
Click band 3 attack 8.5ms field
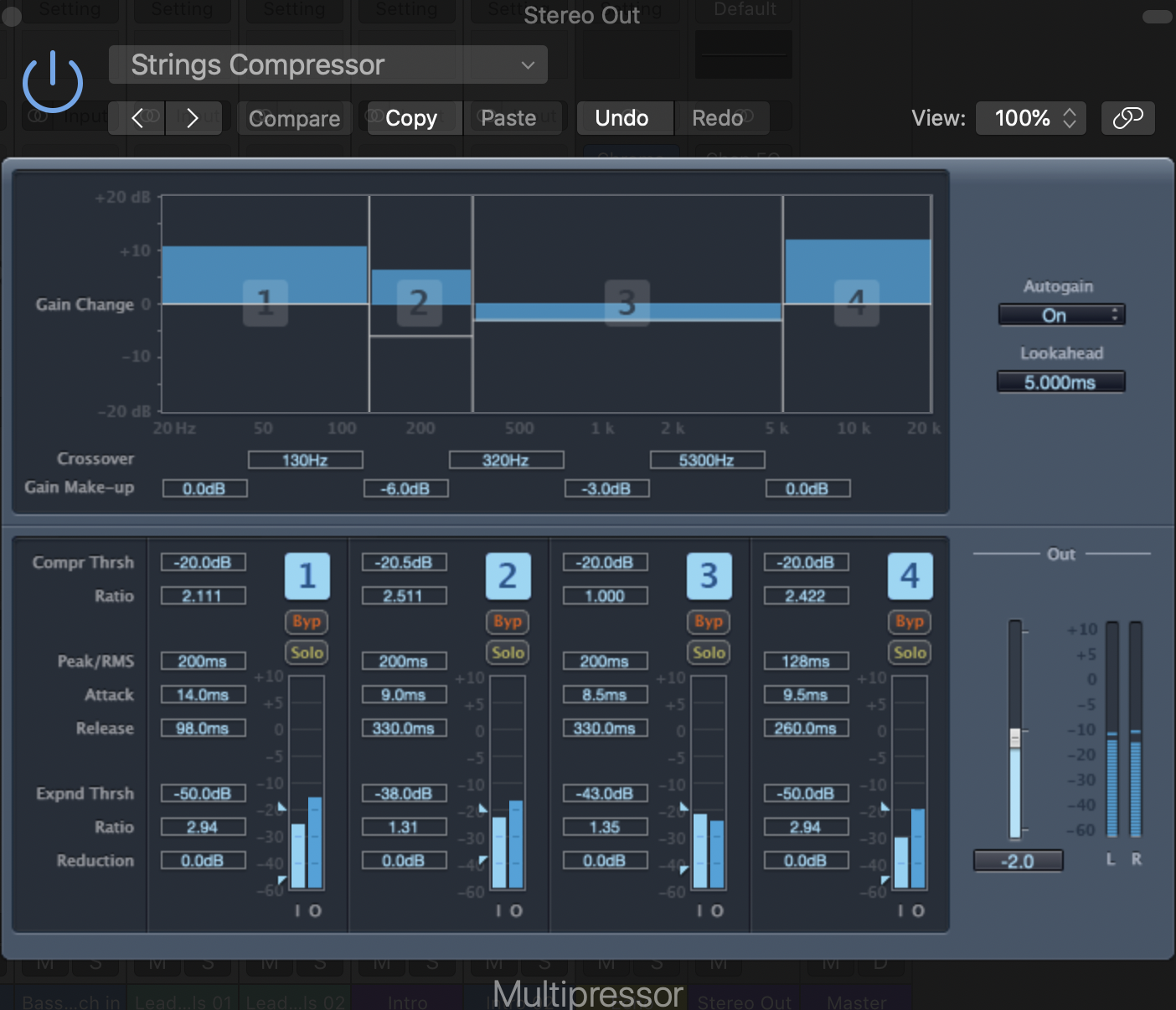[606, 694]
